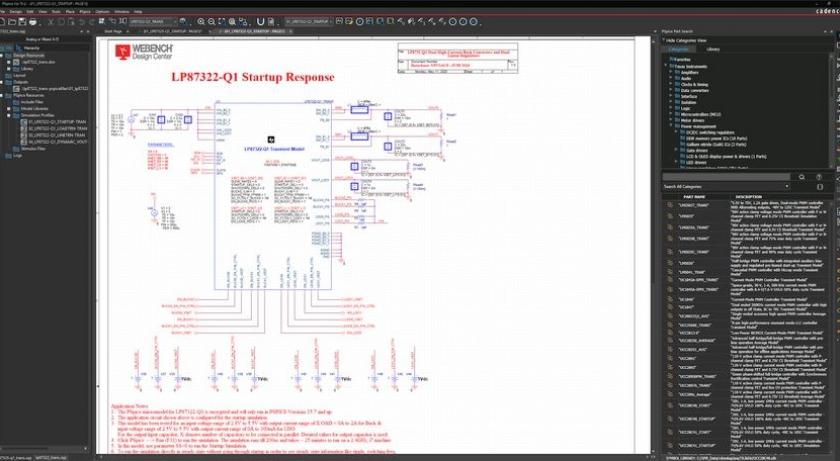
Task: Click the Zoom to Region icon
Action: (x=222, y=21)
